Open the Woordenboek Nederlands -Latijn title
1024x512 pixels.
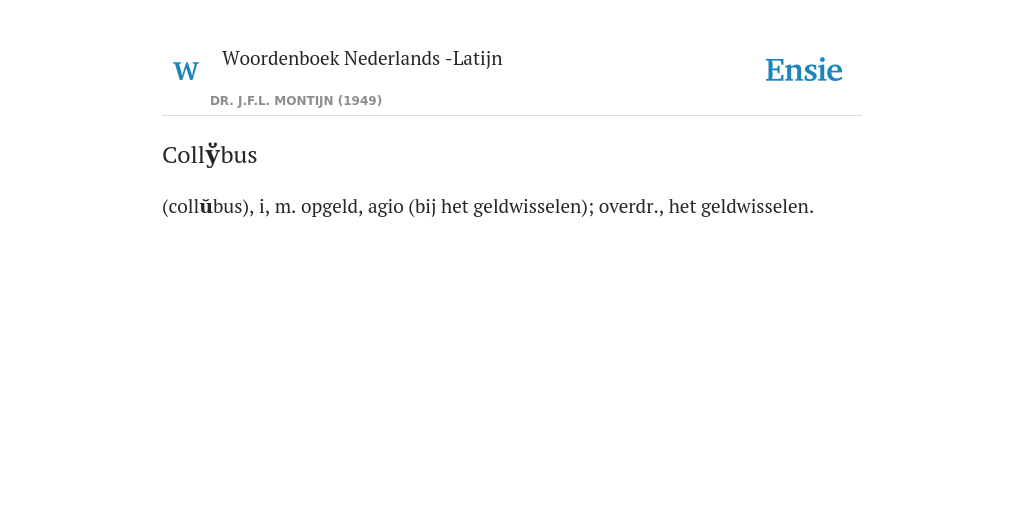(x=362, y=59)
